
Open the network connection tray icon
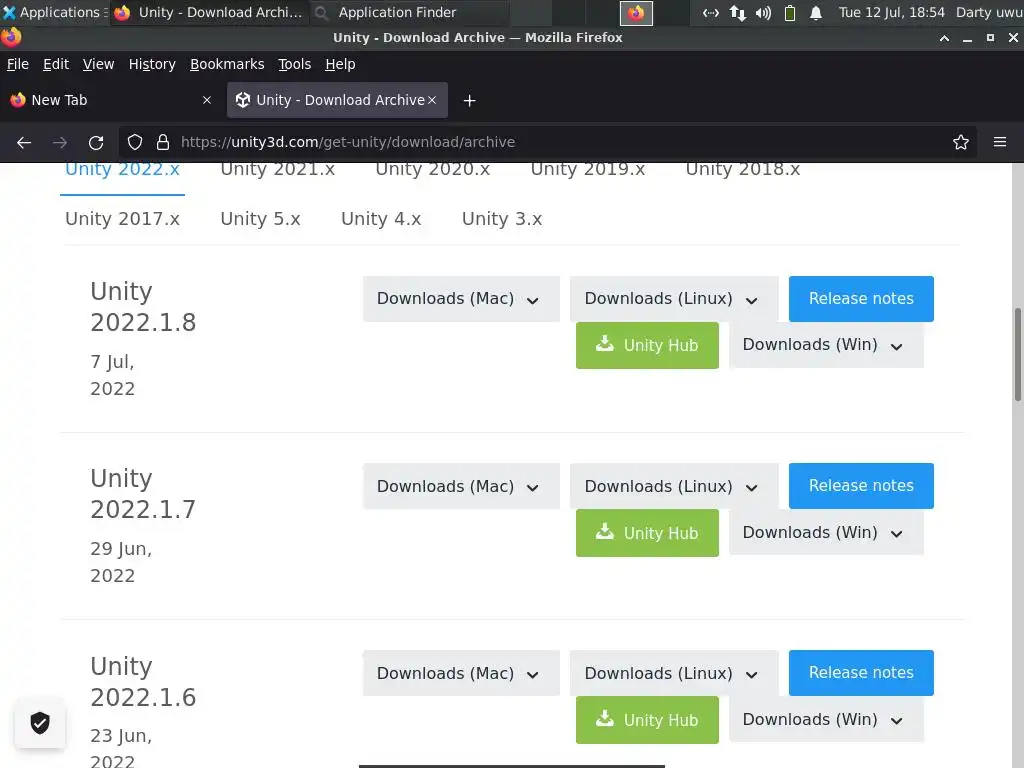coord(711,12)
